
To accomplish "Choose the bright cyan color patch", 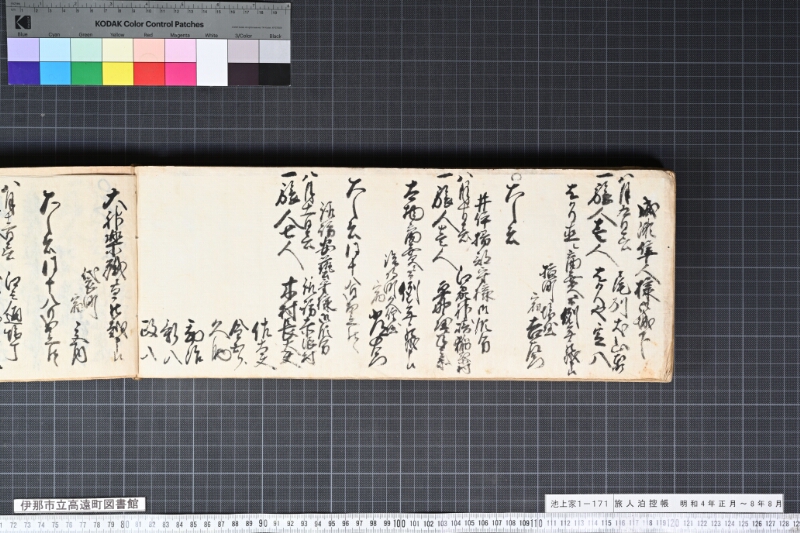I will (x=55, y=74).
